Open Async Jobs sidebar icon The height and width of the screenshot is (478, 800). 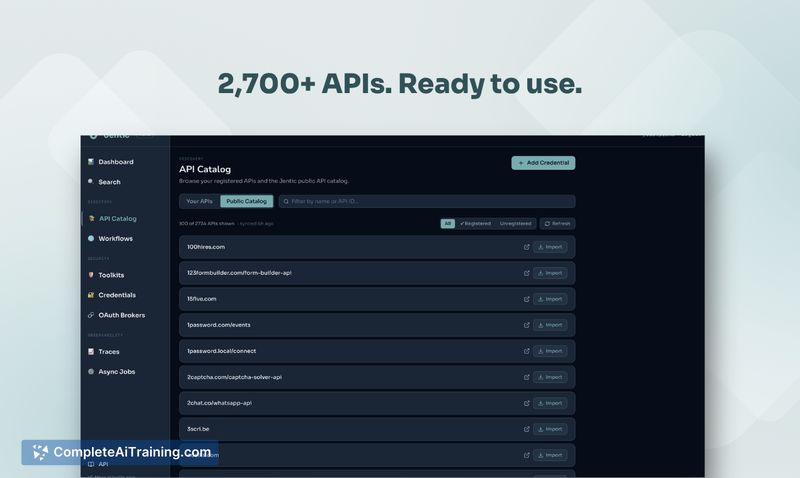coord(91,372)
